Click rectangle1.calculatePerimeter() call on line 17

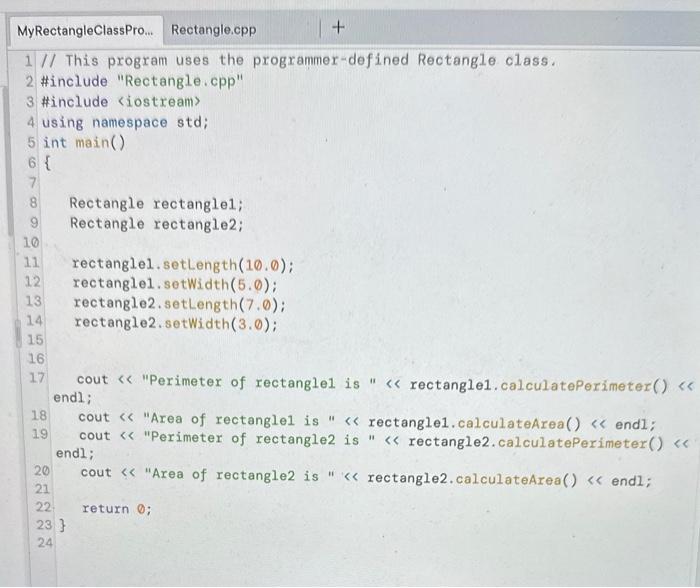(x=539, y=385)
